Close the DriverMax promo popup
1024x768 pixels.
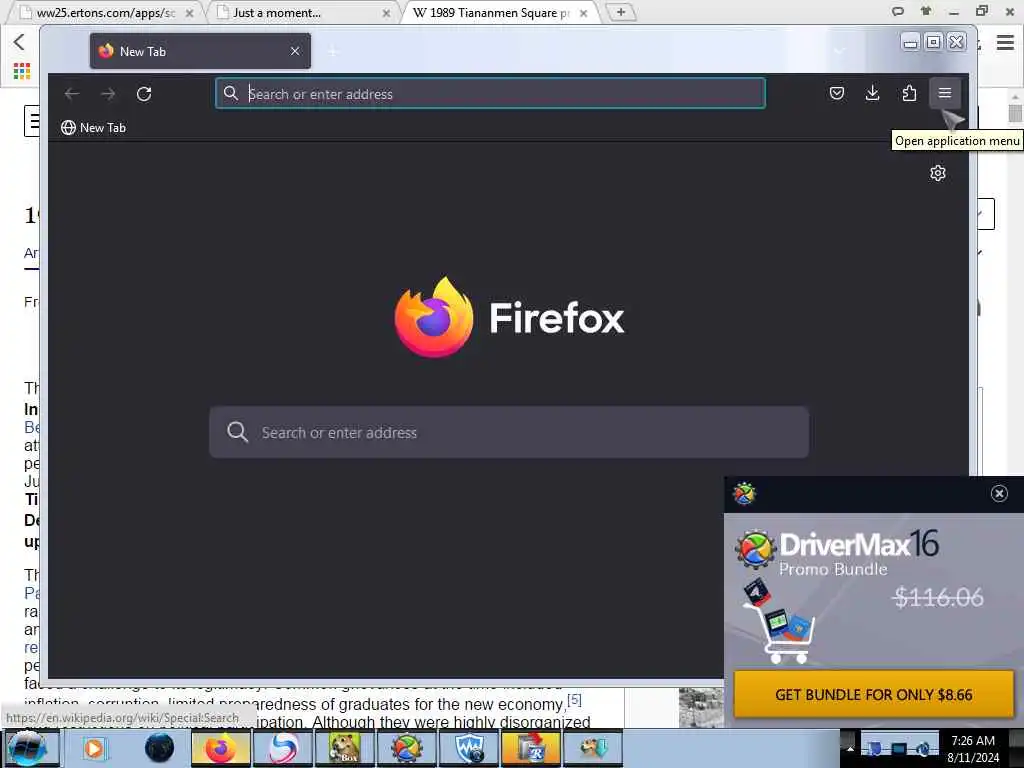(999, 494)
